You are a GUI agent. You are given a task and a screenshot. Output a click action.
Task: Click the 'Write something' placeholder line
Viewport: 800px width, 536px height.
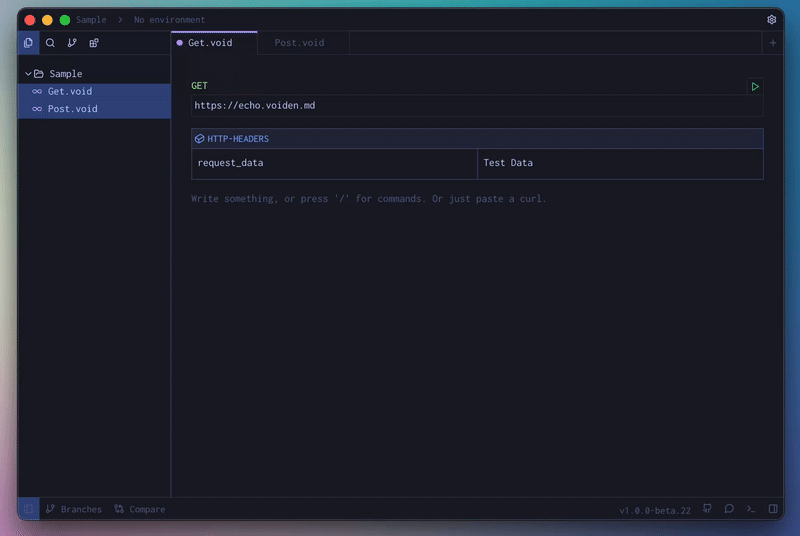coord(368,199)
